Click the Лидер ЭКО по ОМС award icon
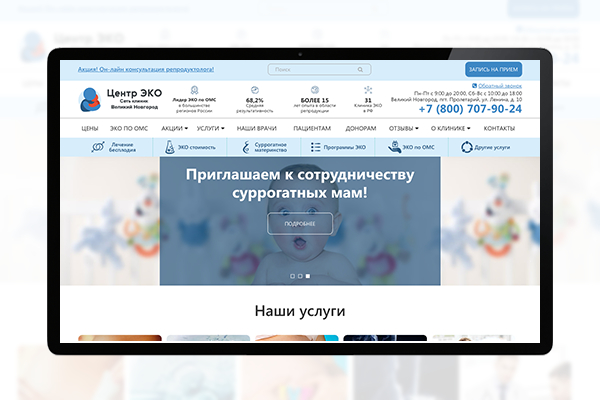This screenshot has height=400, width=600. click(194, 90)
